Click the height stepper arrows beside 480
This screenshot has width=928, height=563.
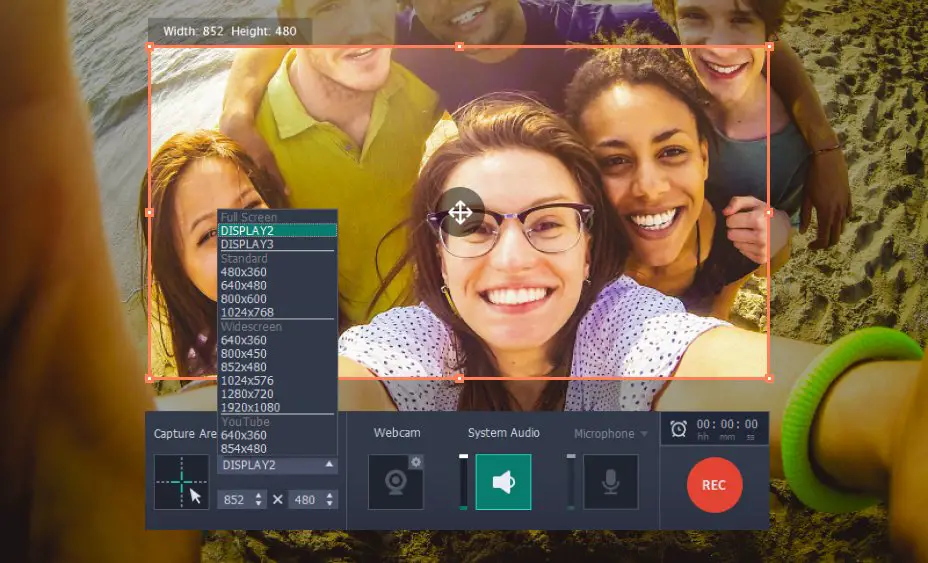pyautogui.click(x=330, y=500)
